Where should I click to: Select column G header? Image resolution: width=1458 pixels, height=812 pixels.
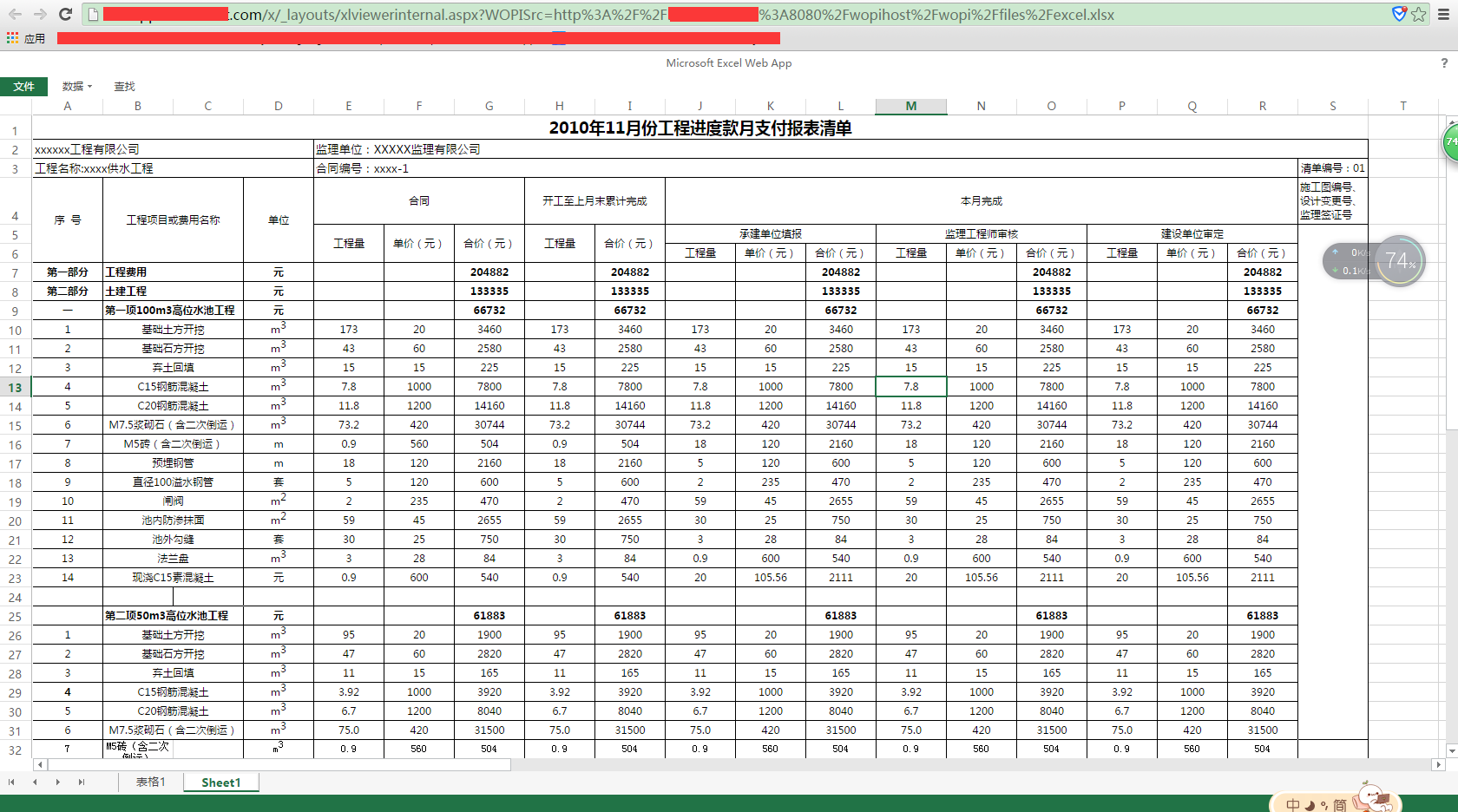(x=489, y=106)
